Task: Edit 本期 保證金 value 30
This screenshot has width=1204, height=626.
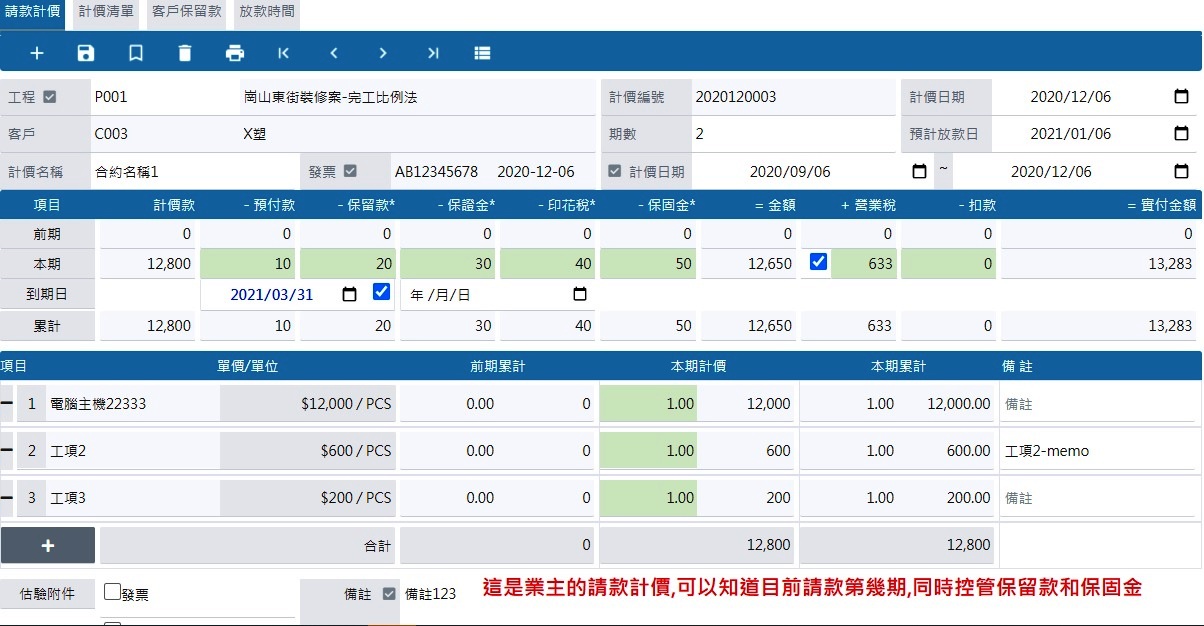Action: [448, 264]
